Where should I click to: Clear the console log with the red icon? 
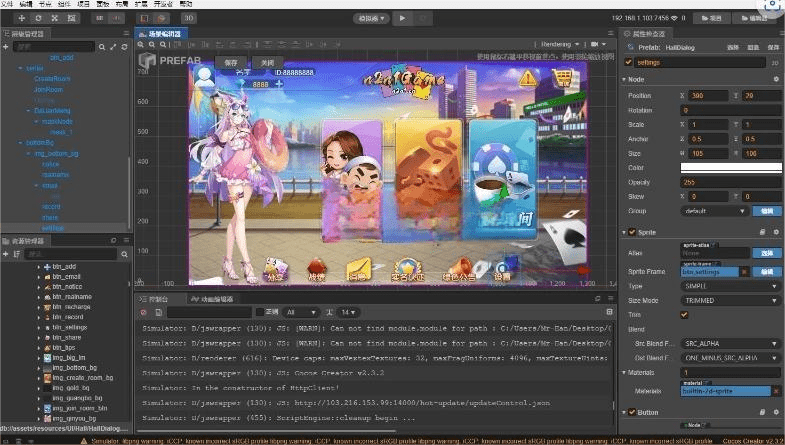144,312
